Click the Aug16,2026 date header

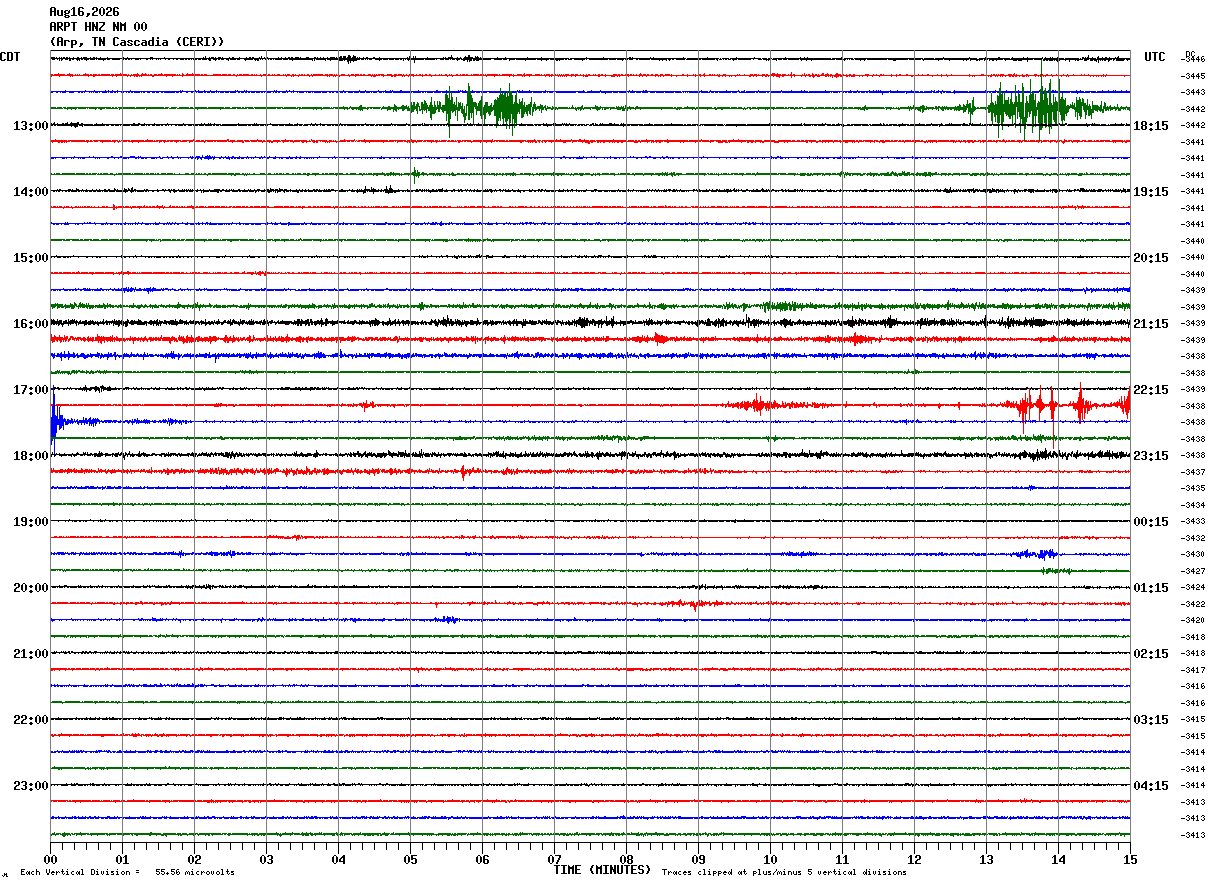point(84,12)
